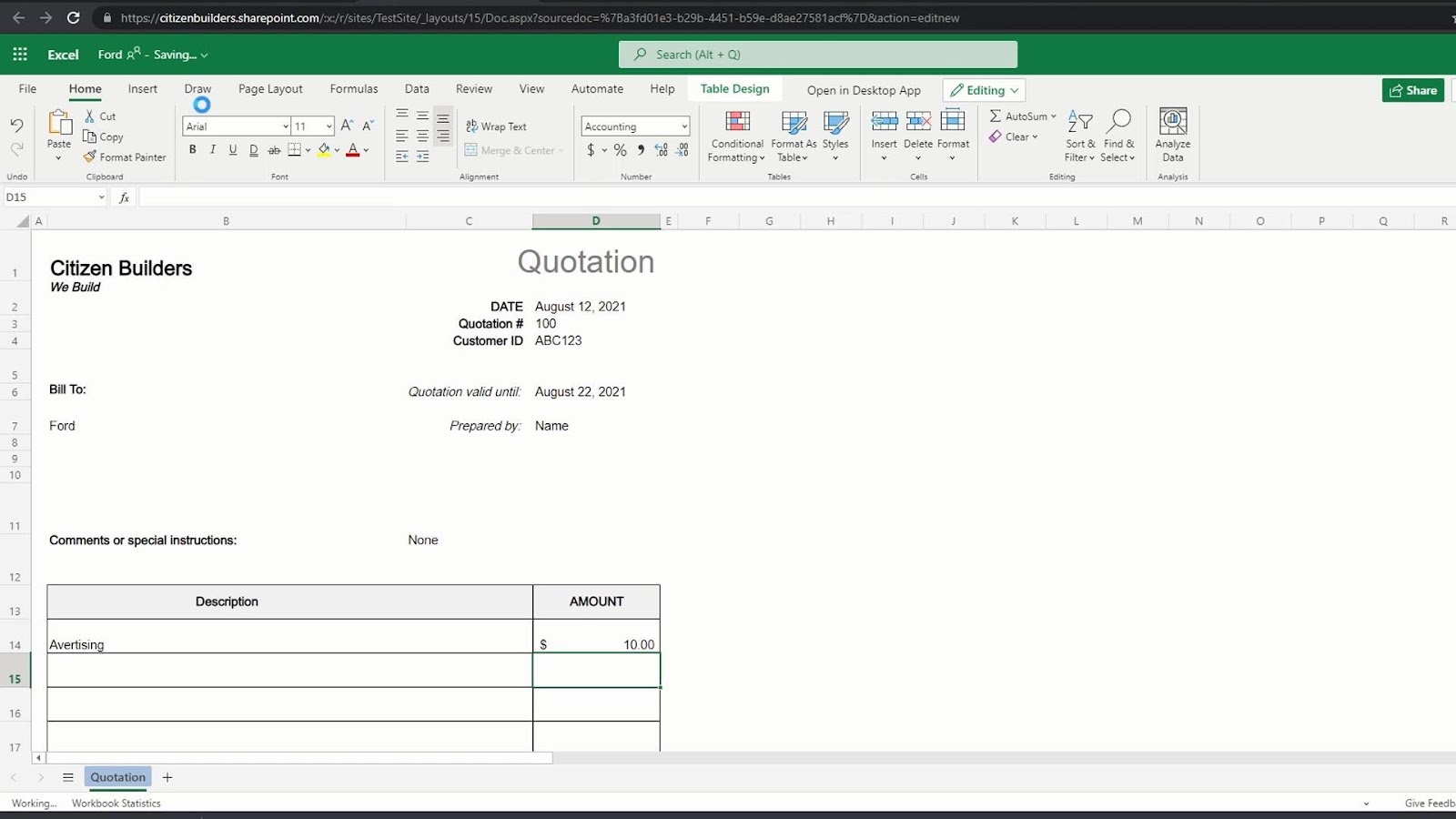Select the Quotation sheet tab

tap(118, 777)
